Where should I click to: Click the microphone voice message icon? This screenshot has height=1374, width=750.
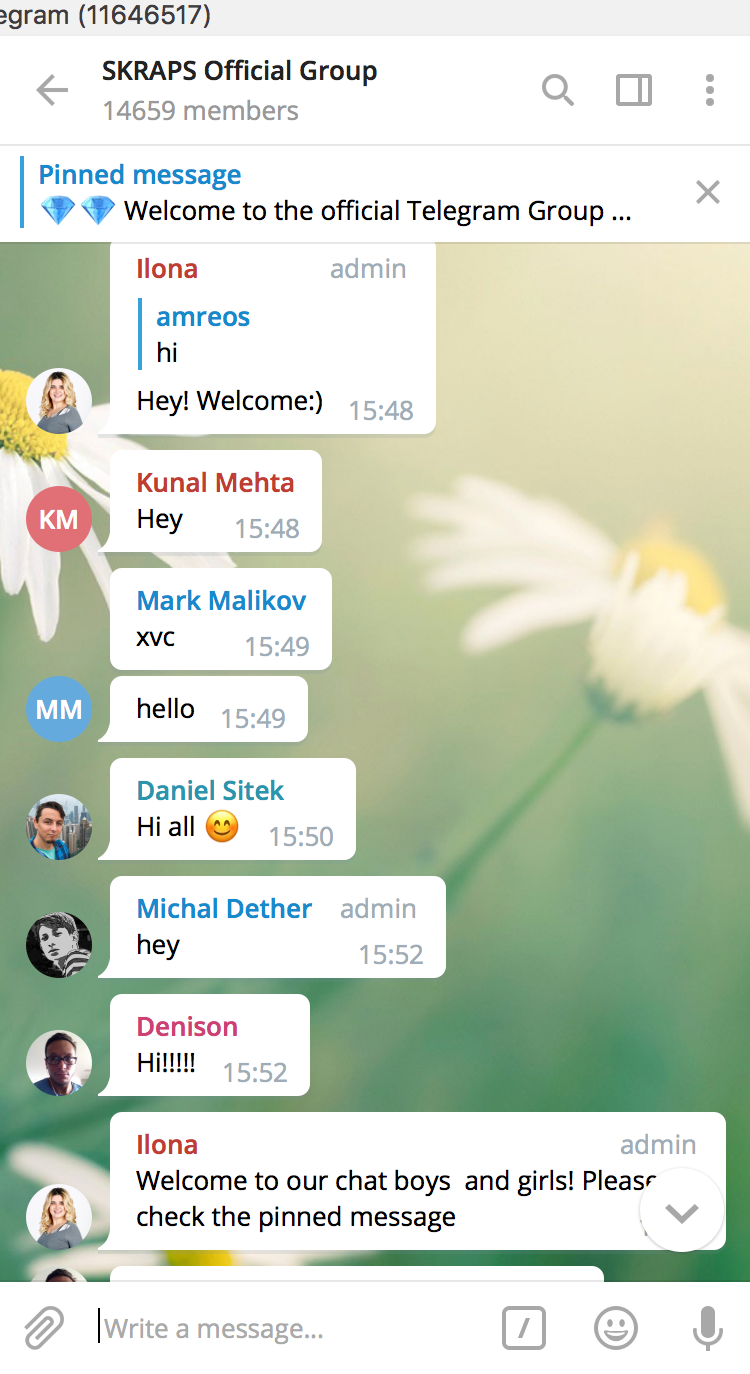pyautogui.click(x=708, y=1328)
